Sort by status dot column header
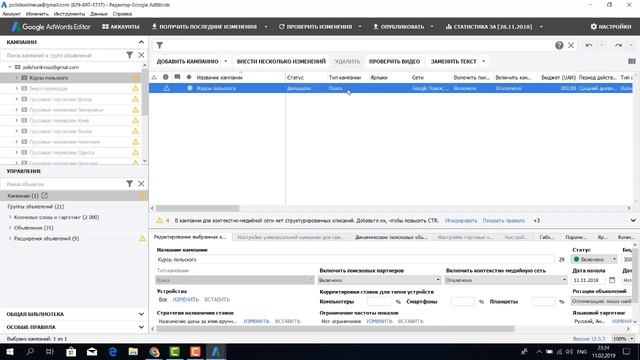This screenshot has height=360, width=640. [189, 77]
